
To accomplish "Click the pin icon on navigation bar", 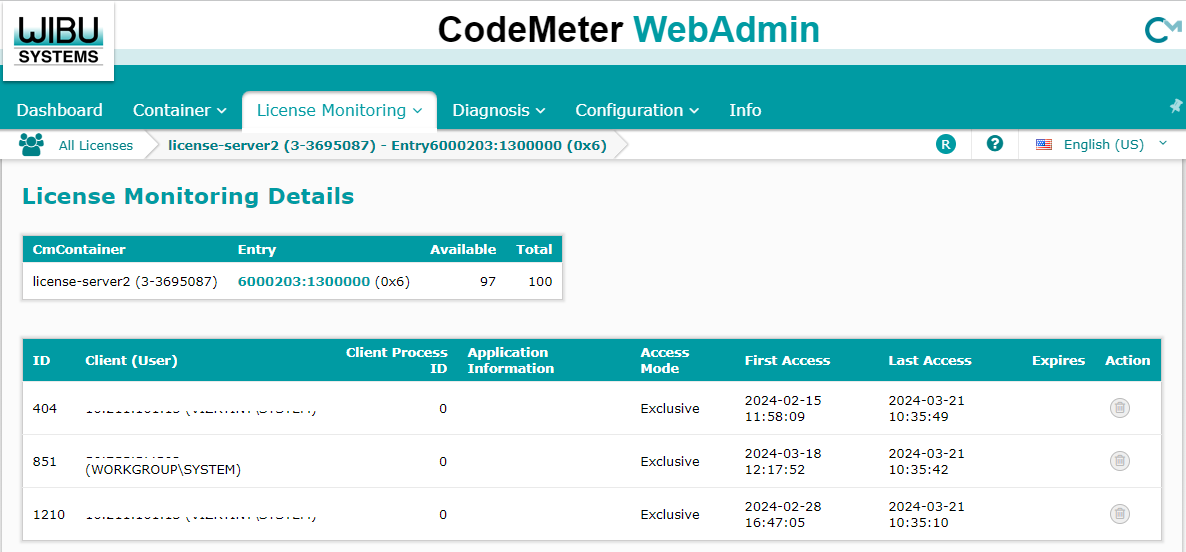I will coord(1176,106).
